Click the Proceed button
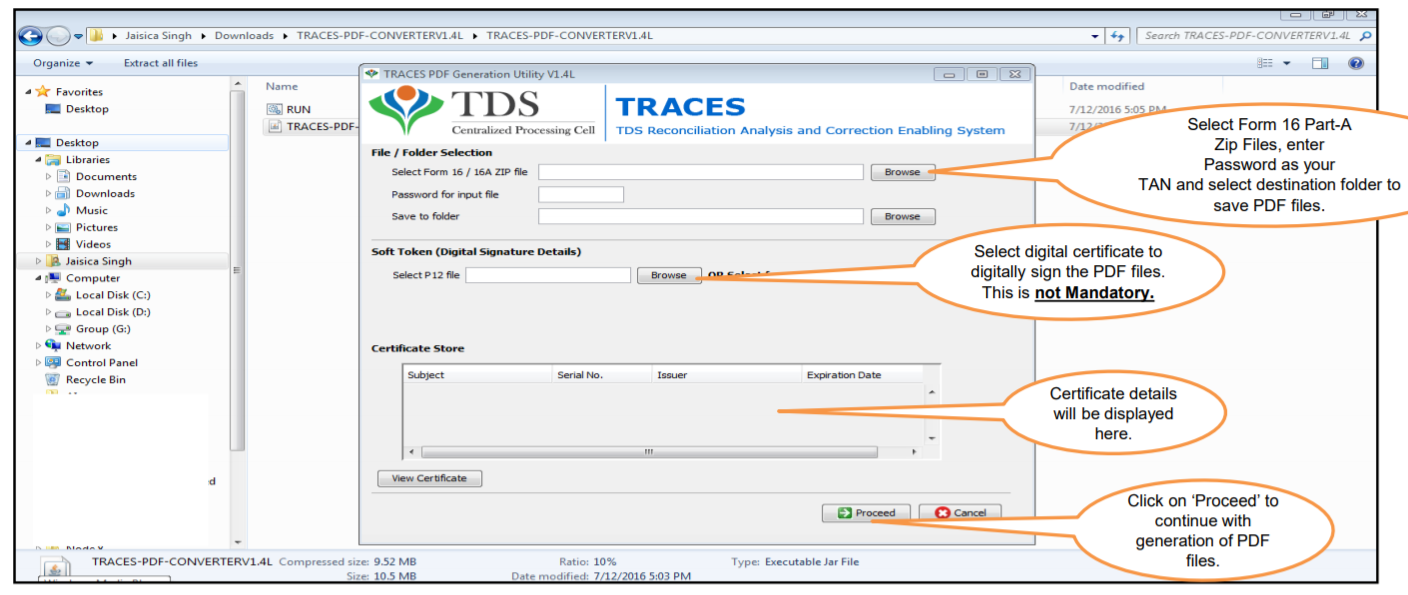This screenshot has height=595, width=1408. tap(866, 512)
